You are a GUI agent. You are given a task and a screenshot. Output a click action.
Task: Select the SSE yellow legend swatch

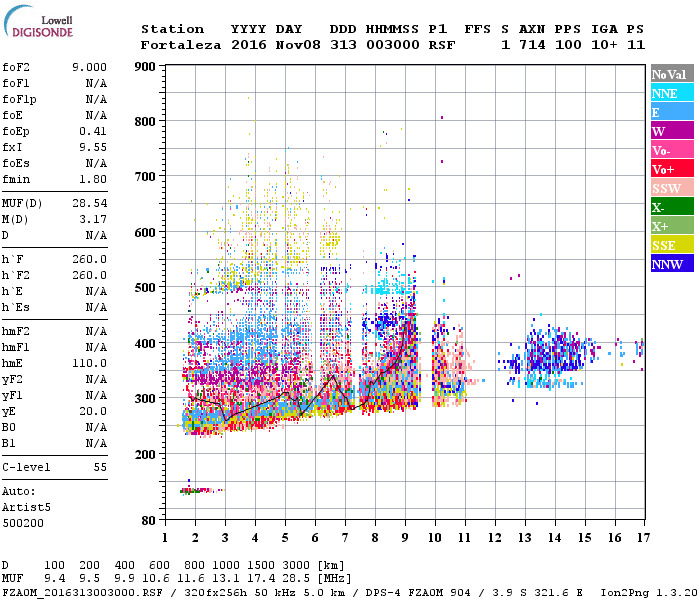pos(672,245)
